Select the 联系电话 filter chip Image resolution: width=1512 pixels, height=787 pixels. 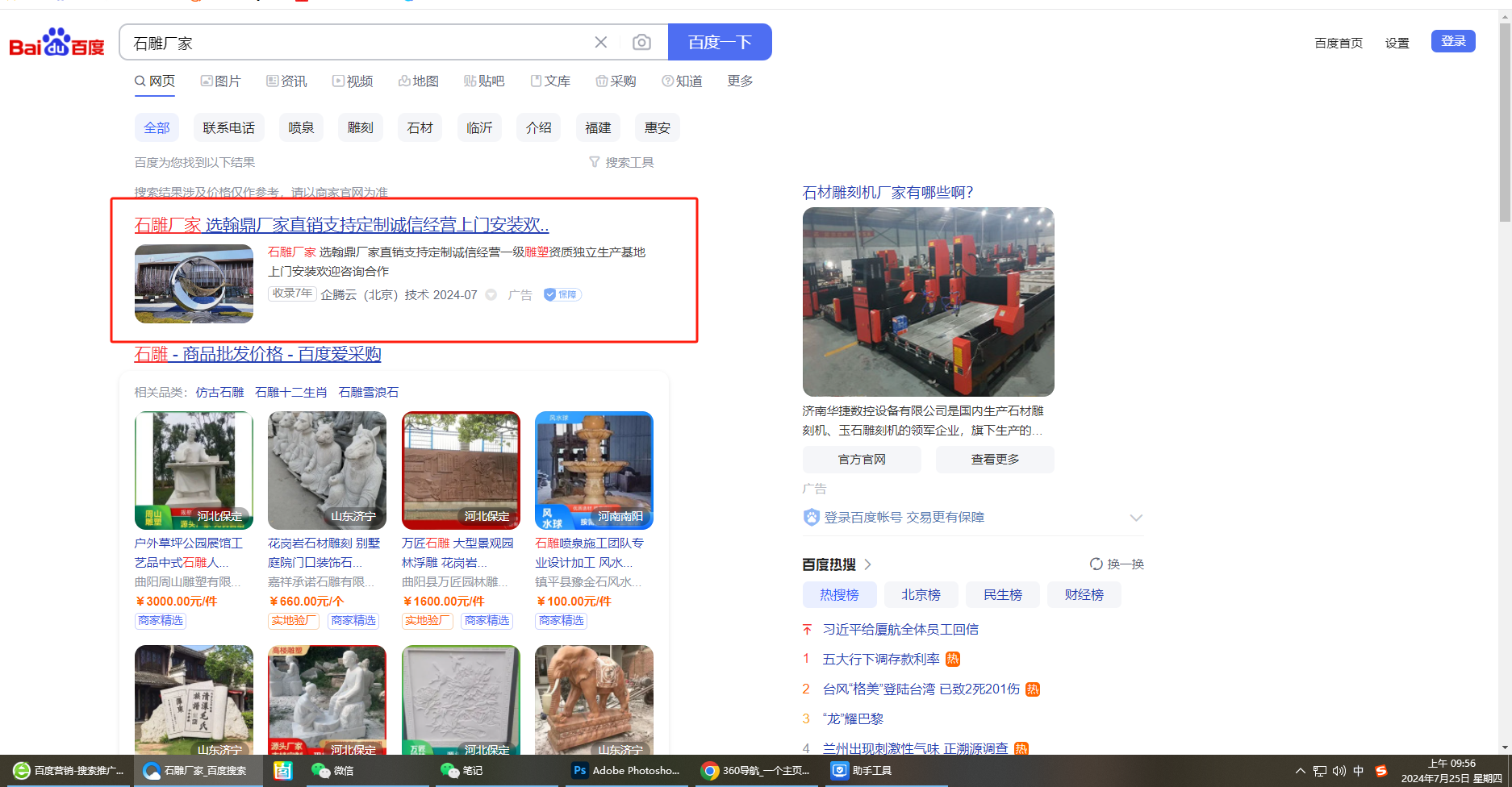click(228, 128)
